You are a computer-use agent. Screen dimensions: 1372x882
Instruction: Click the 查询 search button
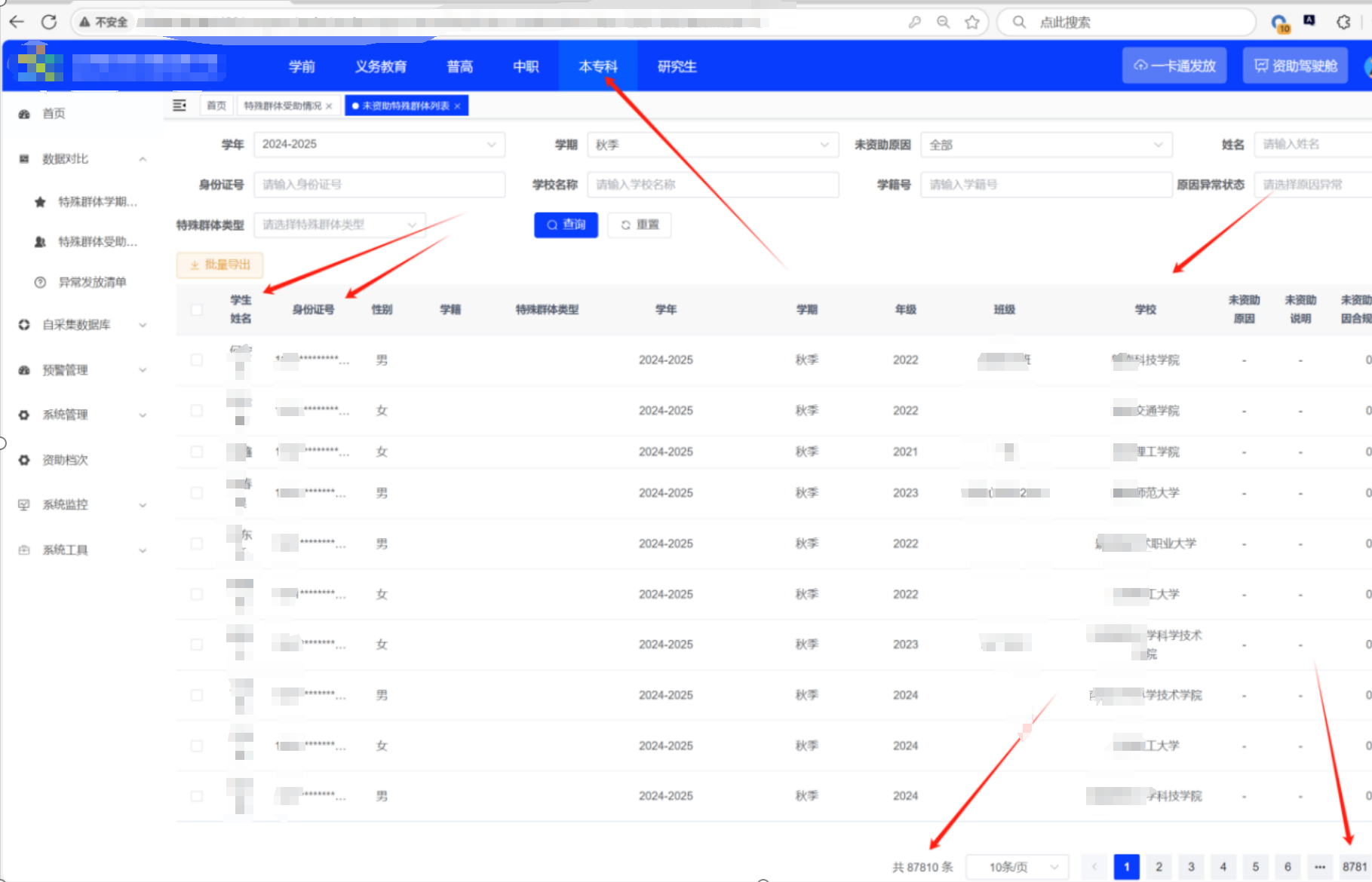[x=566, y=225]
